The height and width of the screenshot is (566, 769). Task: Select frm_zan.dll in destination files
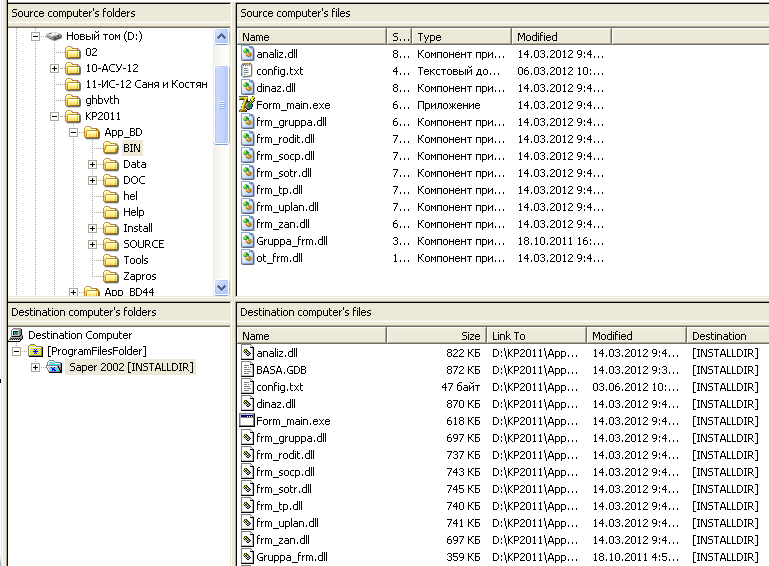(x=283, y=540)
